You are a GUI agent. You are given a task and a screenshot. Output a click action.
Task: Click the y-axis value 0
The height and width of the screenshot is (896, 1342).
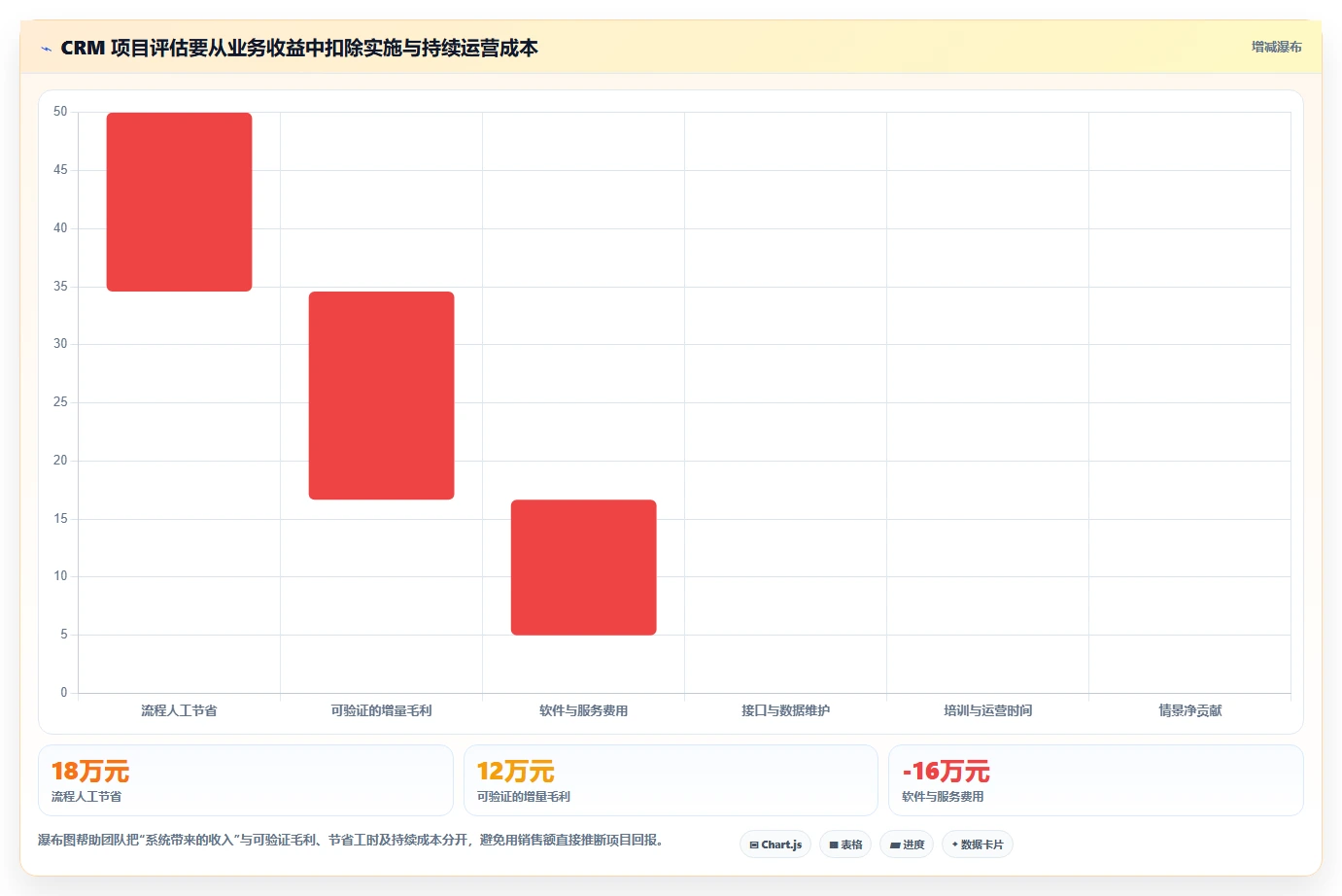coord(64,693)
